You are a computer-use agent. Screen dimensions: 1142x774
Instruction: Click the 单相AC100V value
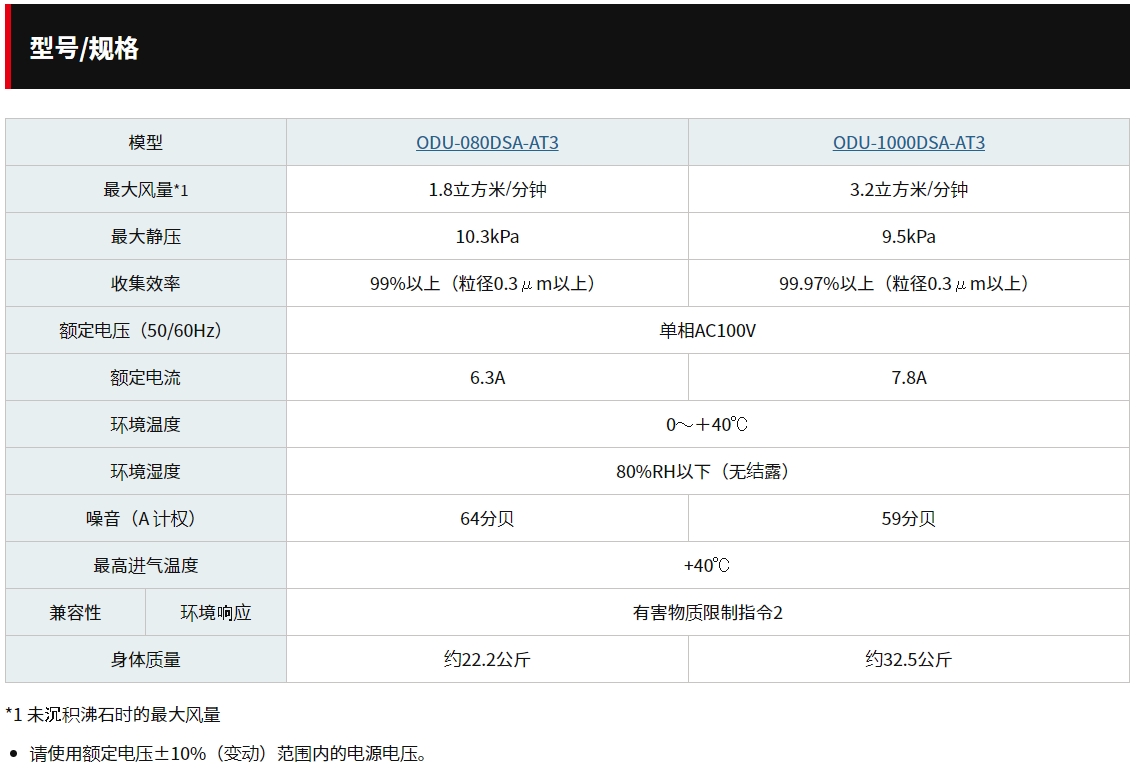(707, 331)
